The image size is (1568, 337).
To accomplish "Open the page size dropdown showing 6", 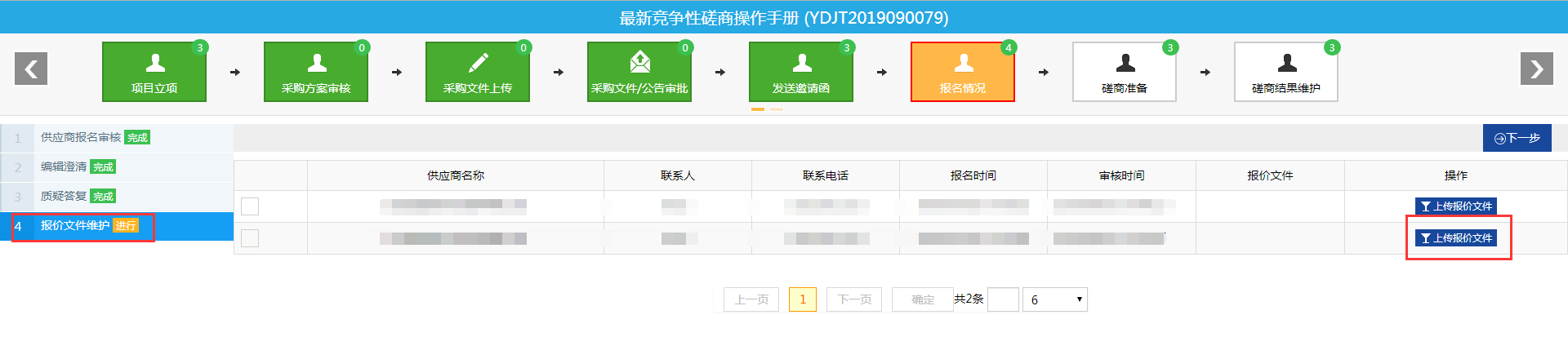I will (1056, 299).
